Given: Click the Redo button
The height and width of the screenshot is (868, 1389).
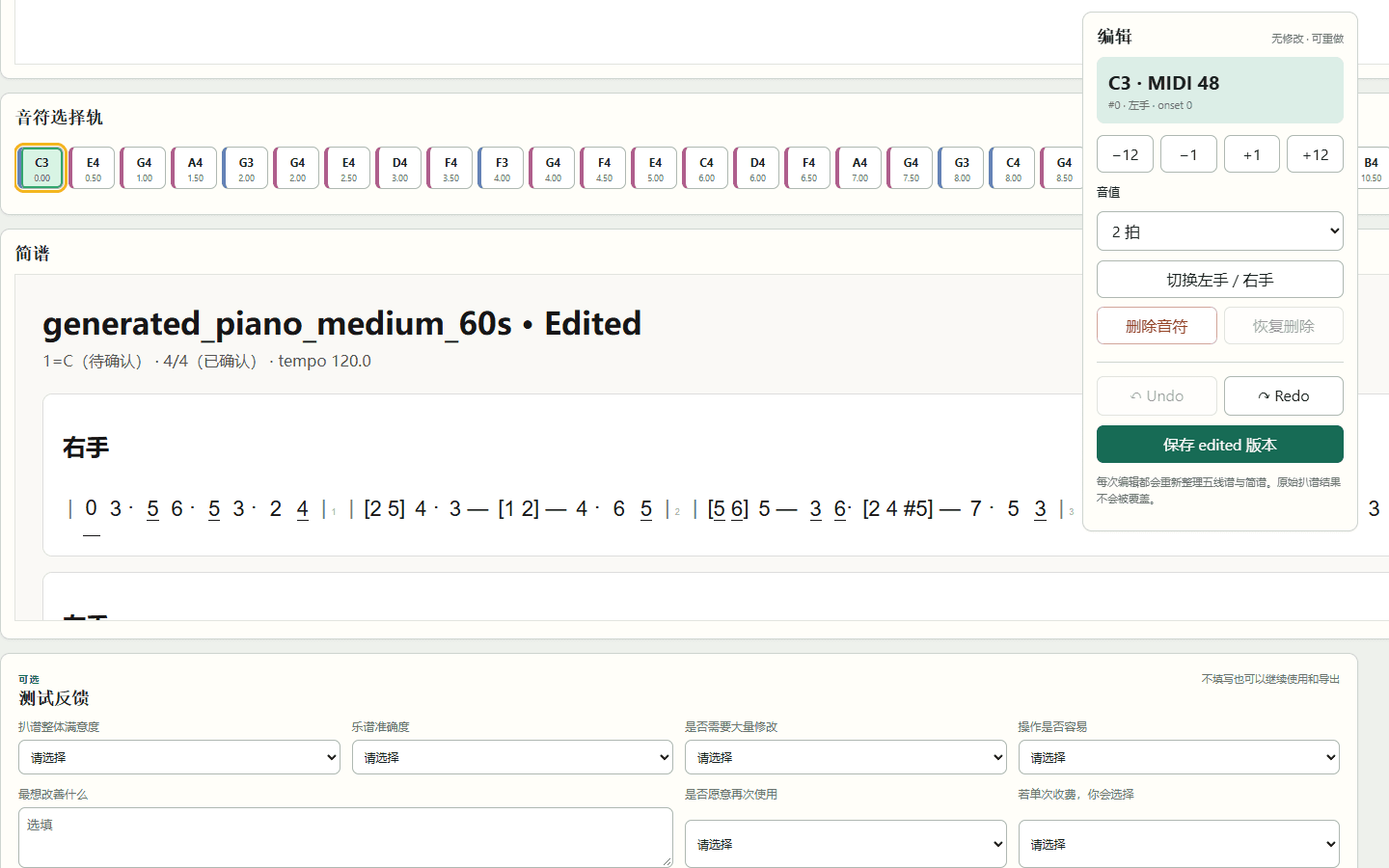Looking at the screenshot, I should click(1284, 395).
